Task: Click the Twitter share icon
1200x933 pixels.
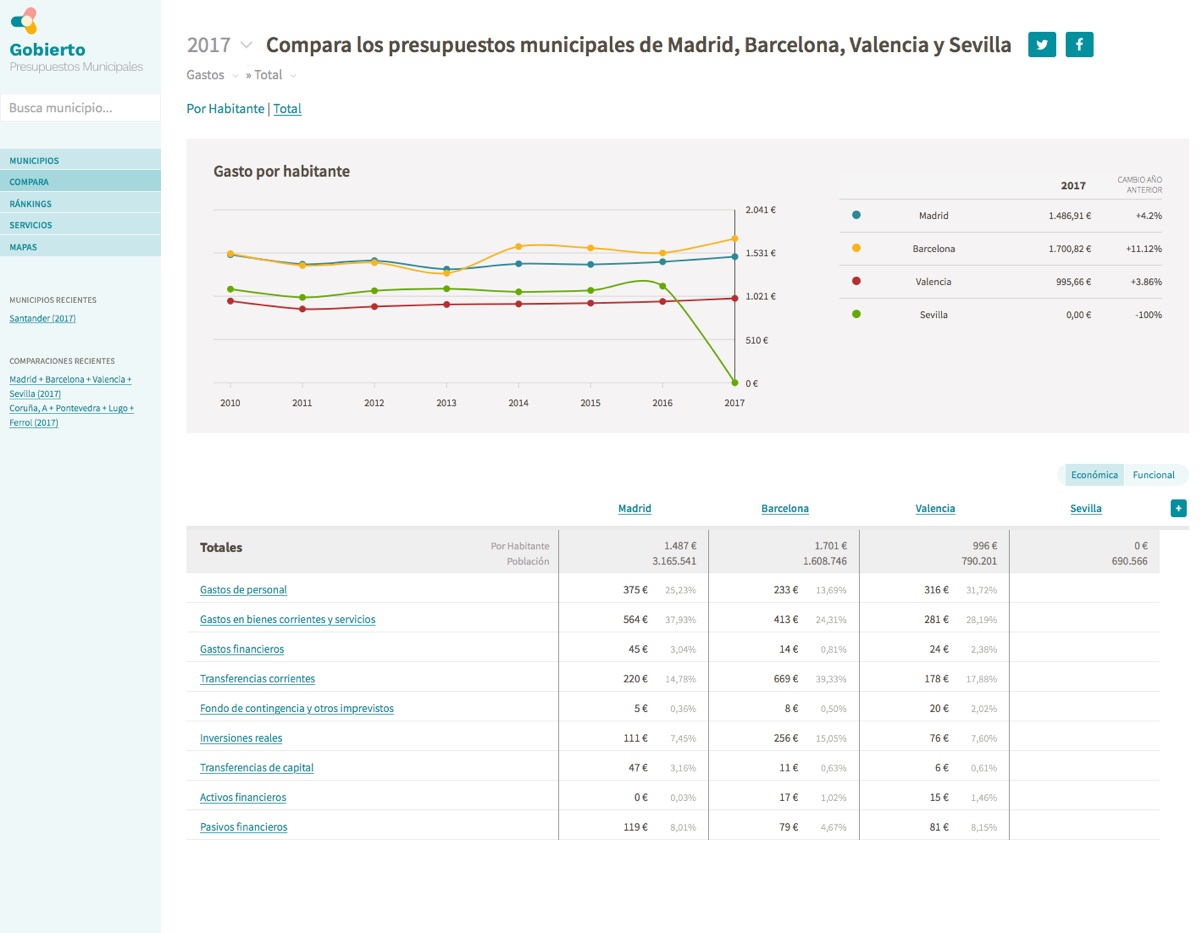Action: (1042, 45)
